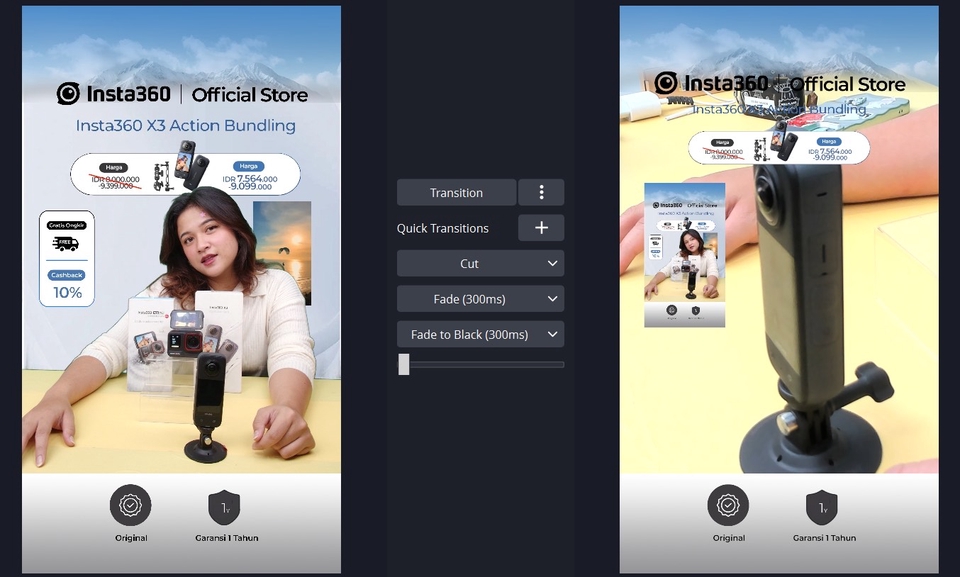Click the Original badge icon in right program view

coord(728,506)
